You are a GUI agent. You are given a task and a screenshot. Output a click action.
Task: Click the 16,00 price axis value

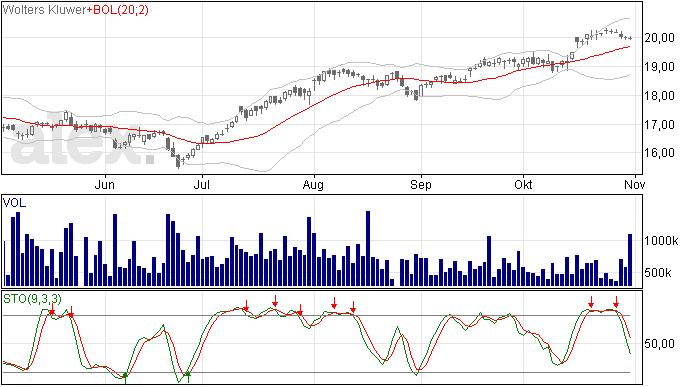click(660, 153)
